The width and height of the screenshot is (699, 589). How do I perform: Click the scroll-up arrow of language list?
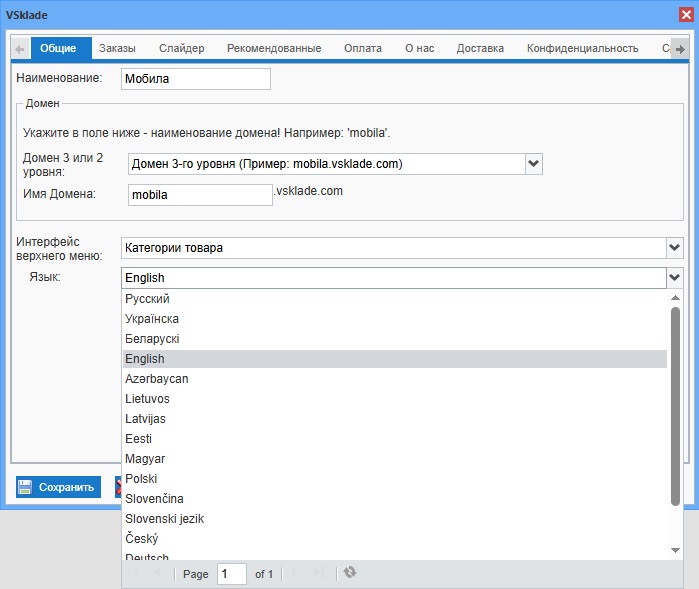click(675, 297)
